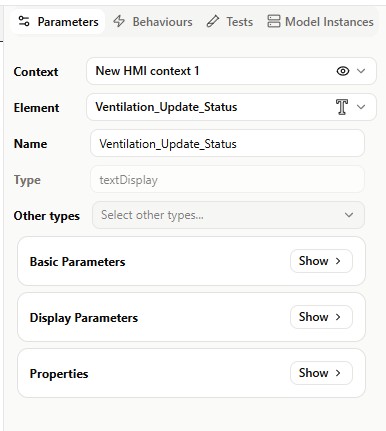Screen dimensions: 386x431
Task: Click the Display Parameters heading
Action: point(84,318)
